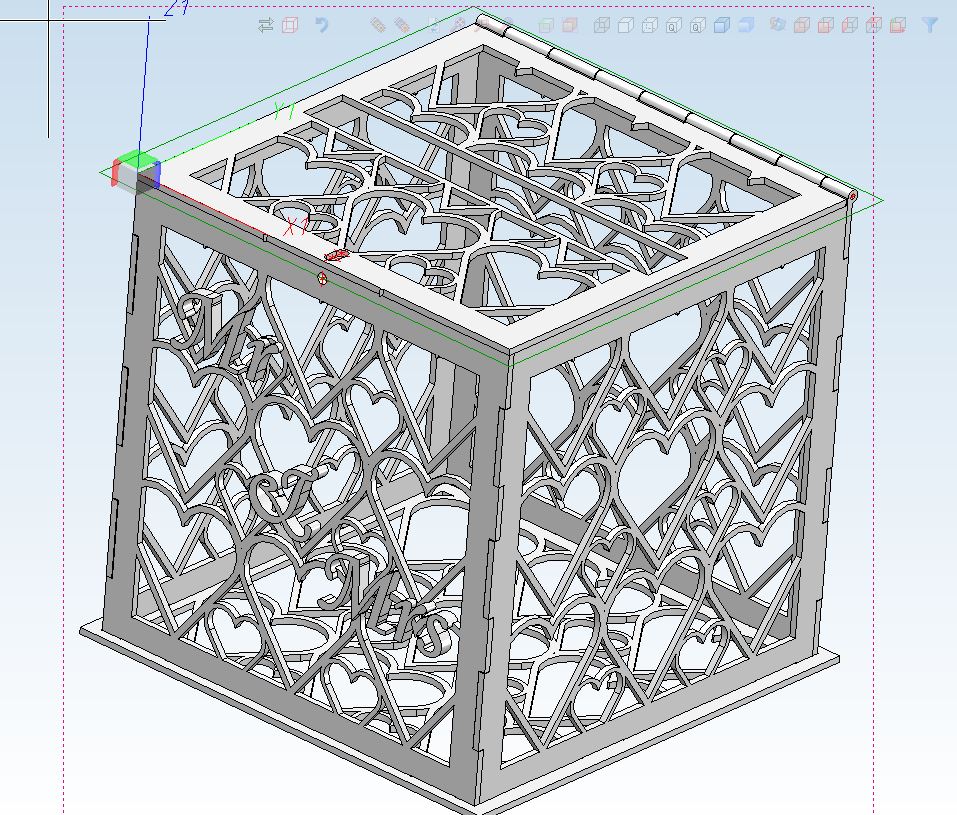
Task: Click the blue face of the axis cube
Action: (156, 174)
